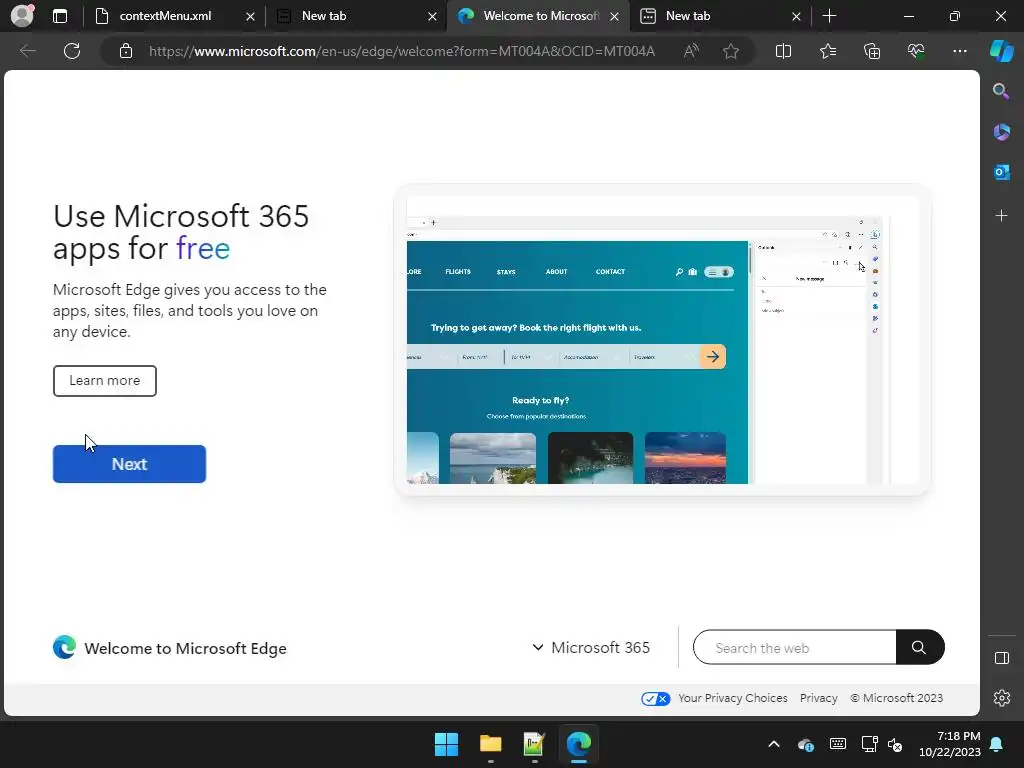
Task: View site information lock icon
Action: [126, 51]
